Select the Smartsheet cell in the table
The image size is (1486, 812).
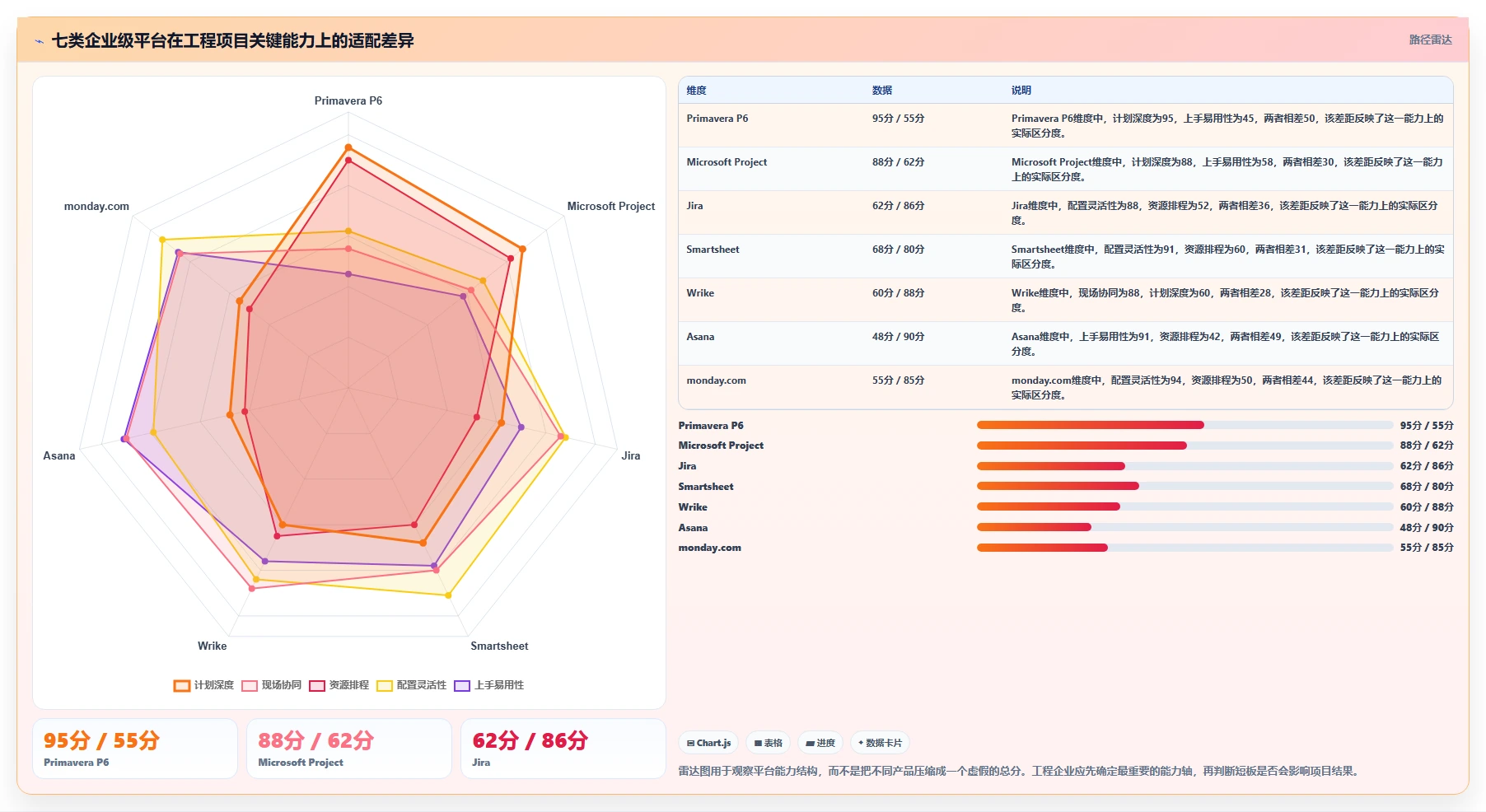tap(713, 250)
